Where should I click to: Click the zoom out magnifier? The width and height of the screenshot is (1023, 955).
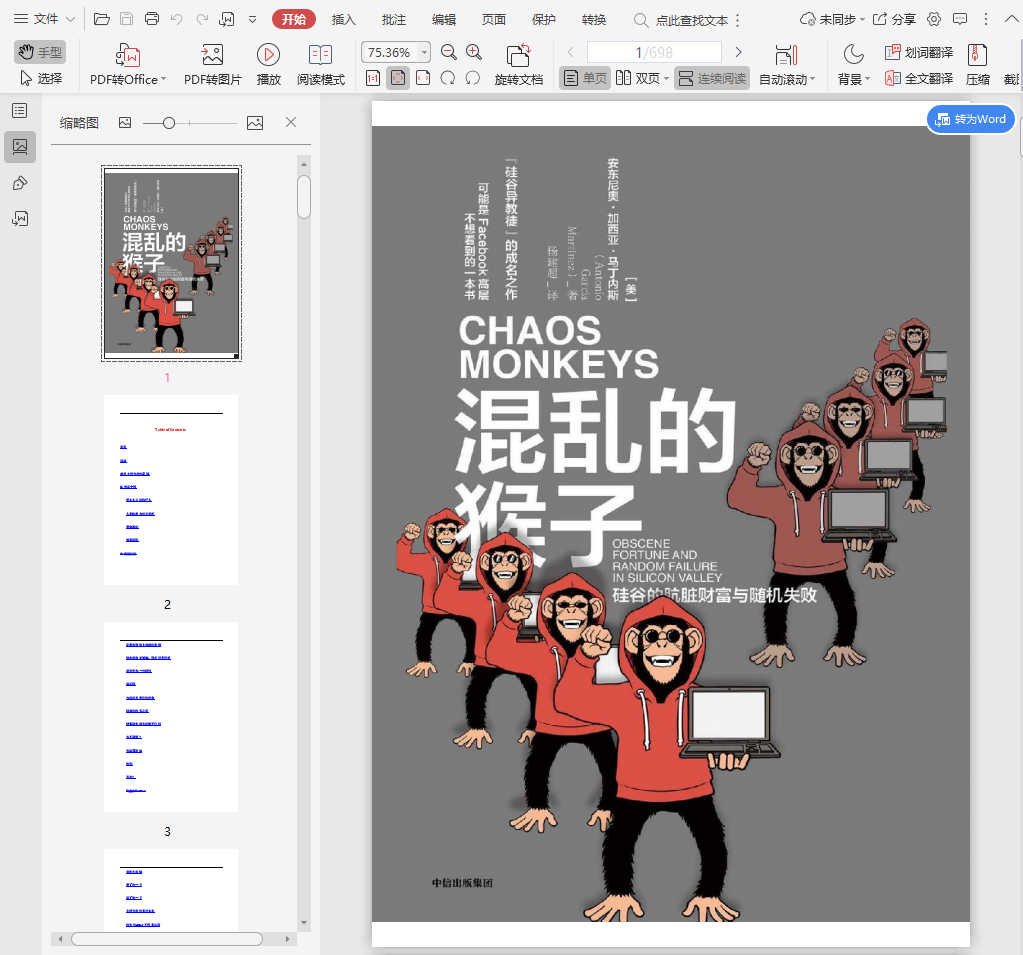tap(449, 52)
